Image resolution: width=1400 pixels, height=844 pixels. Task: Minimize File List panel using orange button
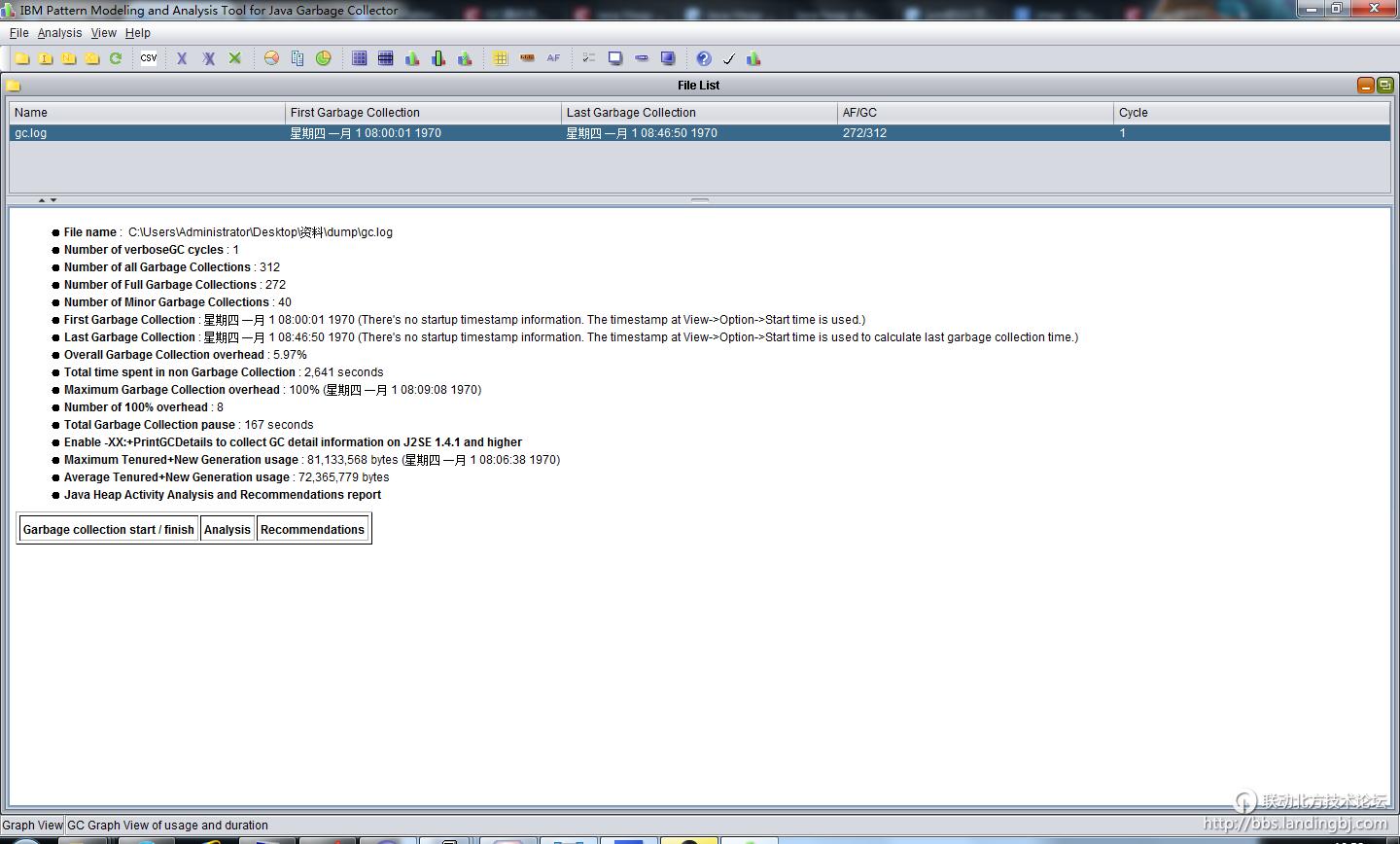tap(1366, 86)
